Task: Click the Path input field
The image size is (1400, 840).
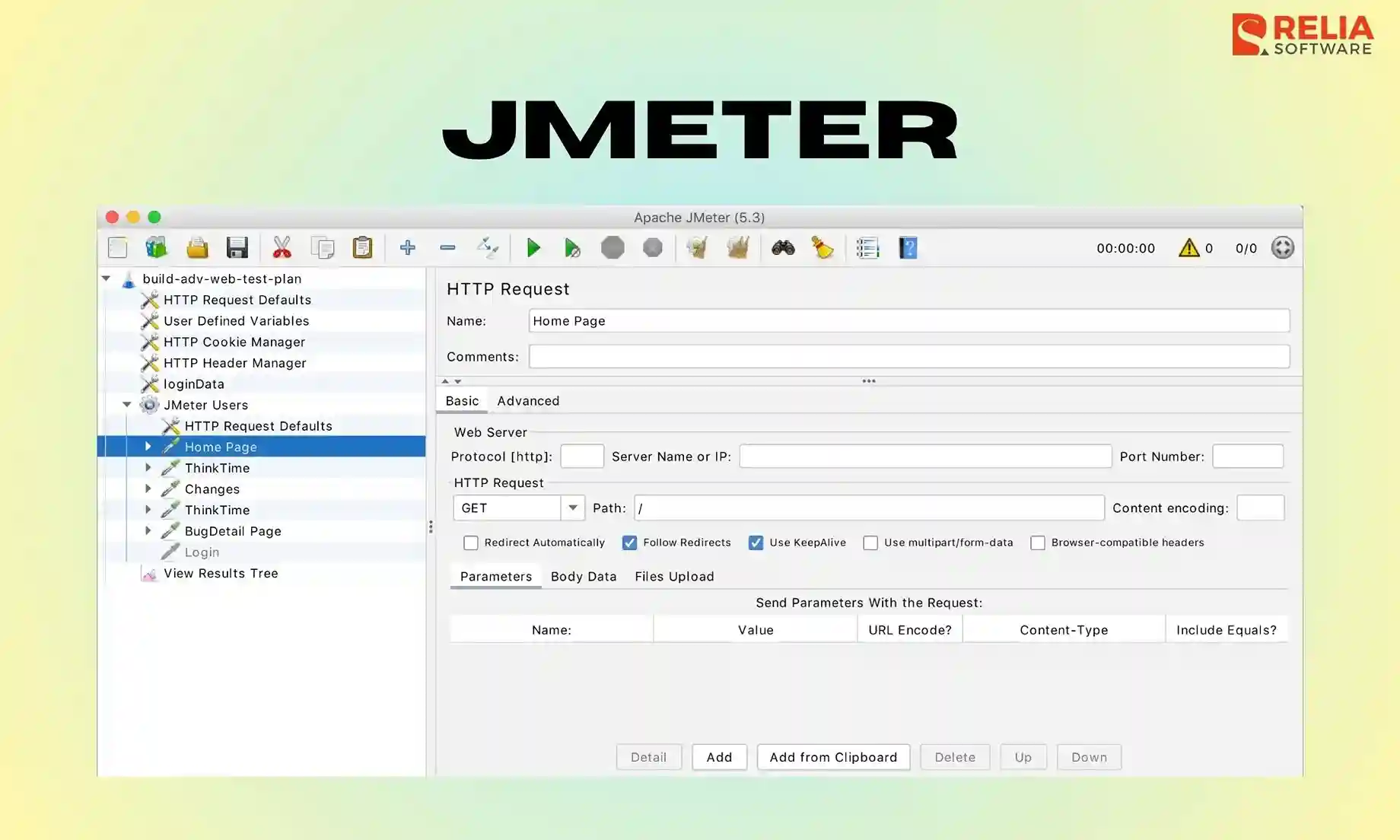Action: click(869, 508)
